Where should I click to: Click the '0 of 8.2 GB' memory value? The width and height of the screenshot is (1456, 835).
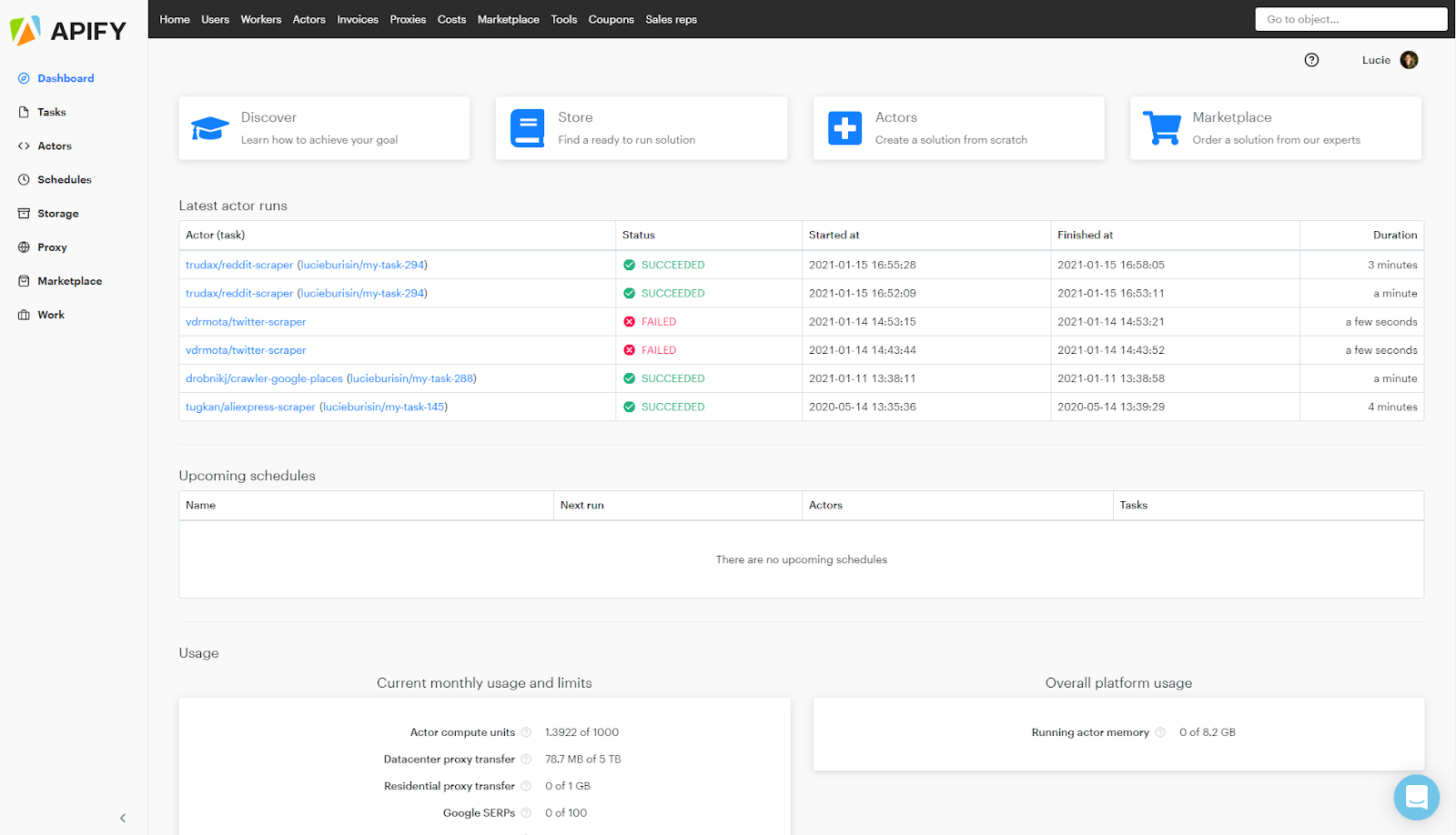[x=1208, y=732]
